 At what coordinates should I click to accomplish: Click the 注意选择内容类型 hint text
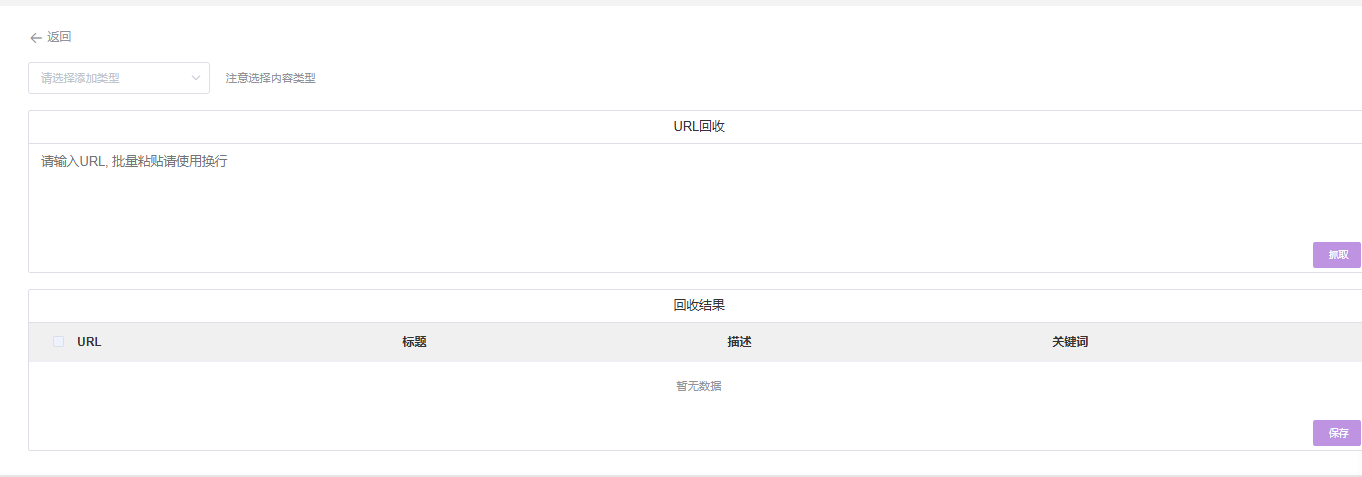click(270, 78)
